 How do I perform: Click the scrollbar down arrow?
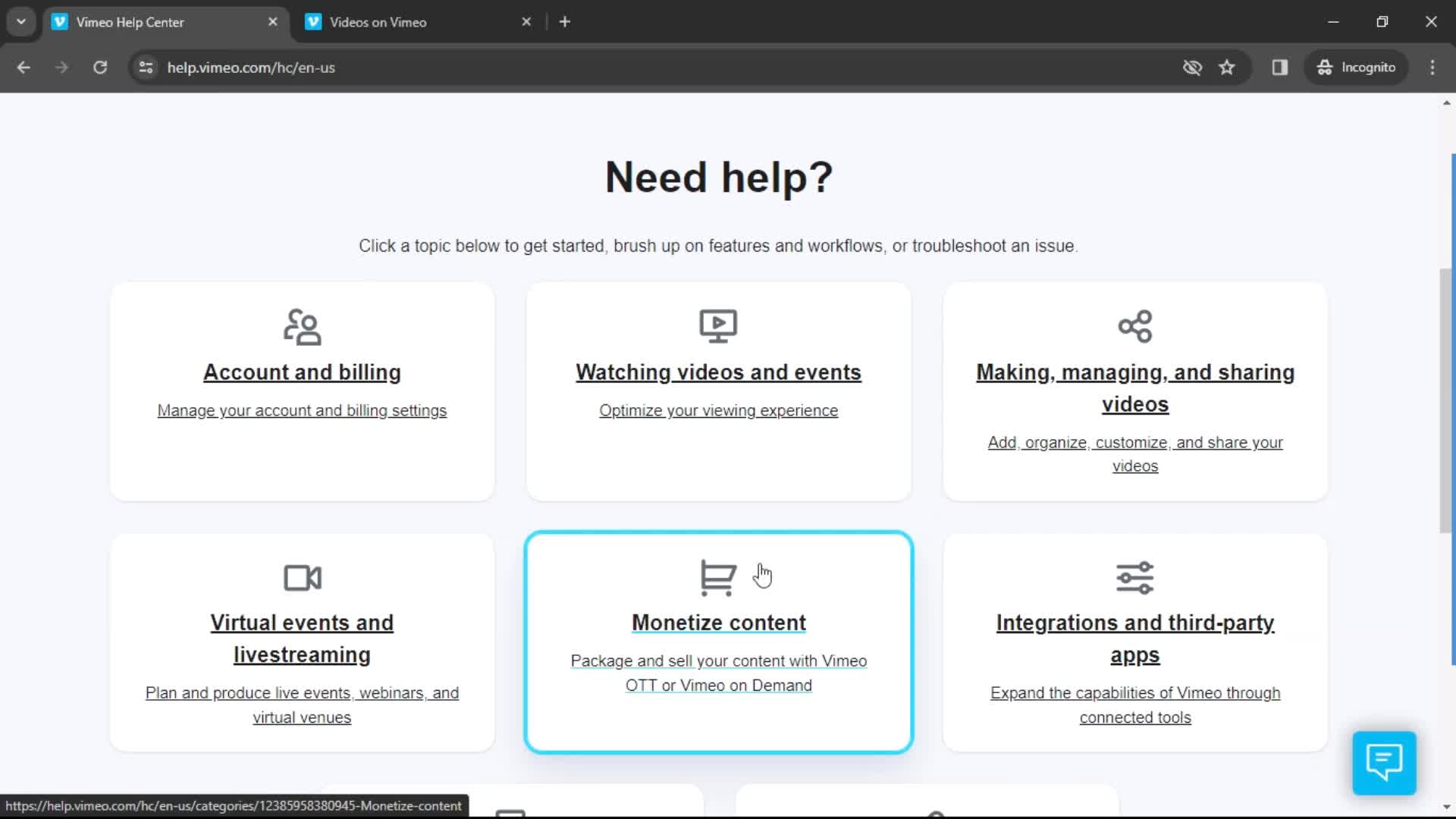click(1447, 808)
